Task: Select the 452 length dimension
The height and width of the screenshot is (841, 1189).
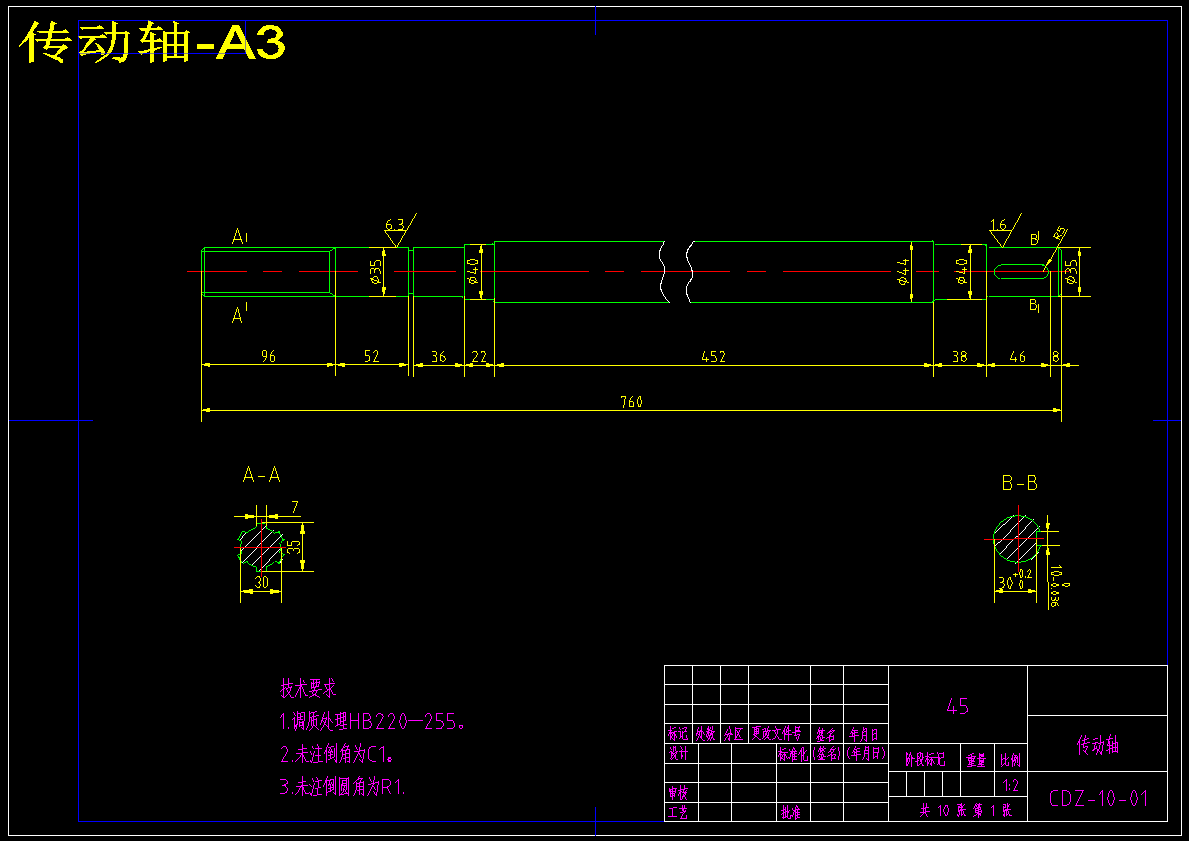Action: click(714, 356)
